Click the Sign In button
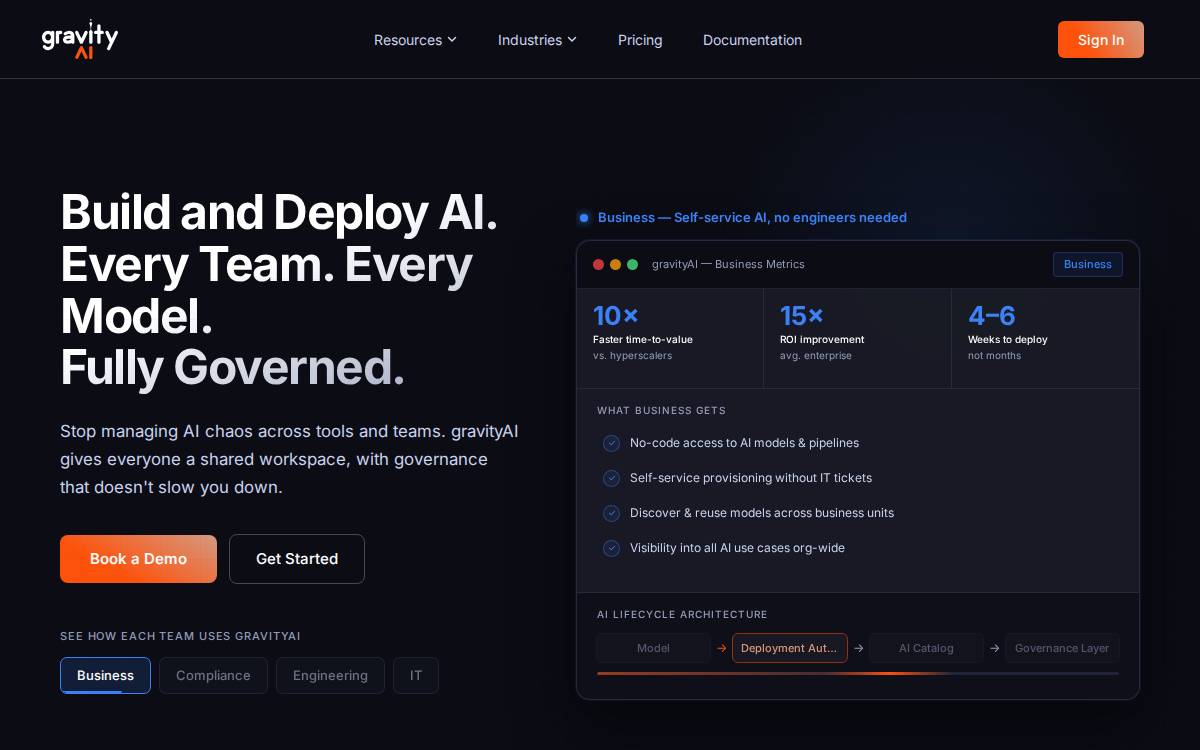The width and height of the screenshot is (1200, 750). (1101, 40)
